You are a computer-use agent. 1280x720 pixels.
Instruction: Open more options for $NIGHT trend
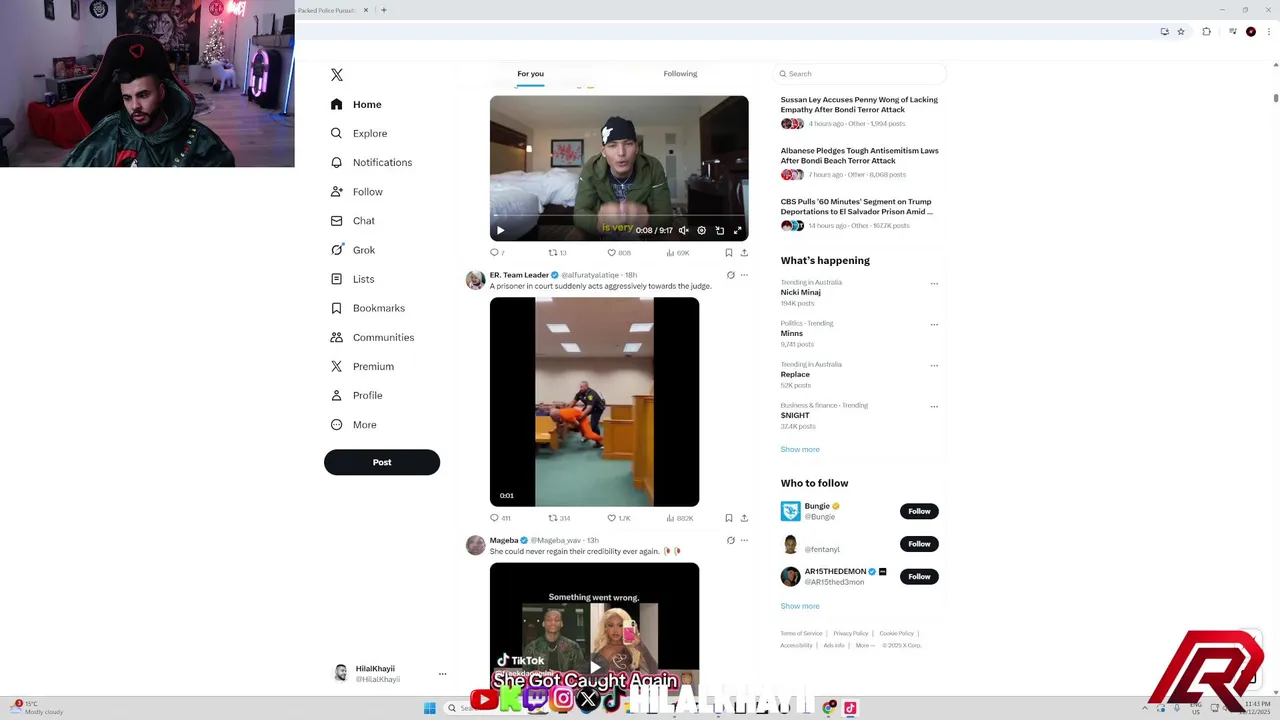pyautogui.click(x=934, y=406)
